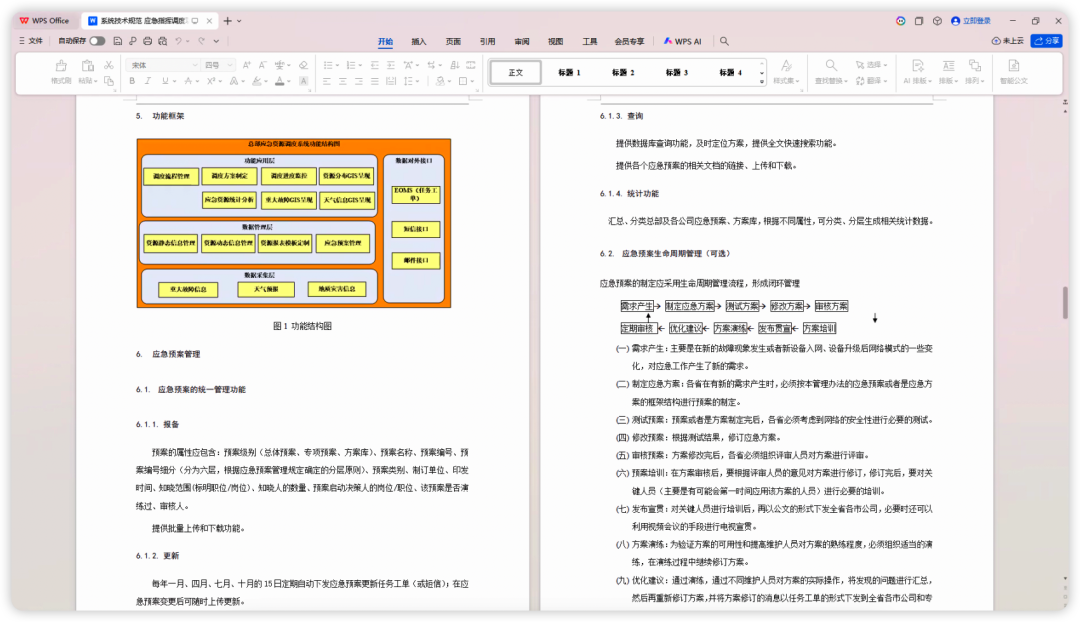Apply the 正文 body style

click(x=516, y=72)
